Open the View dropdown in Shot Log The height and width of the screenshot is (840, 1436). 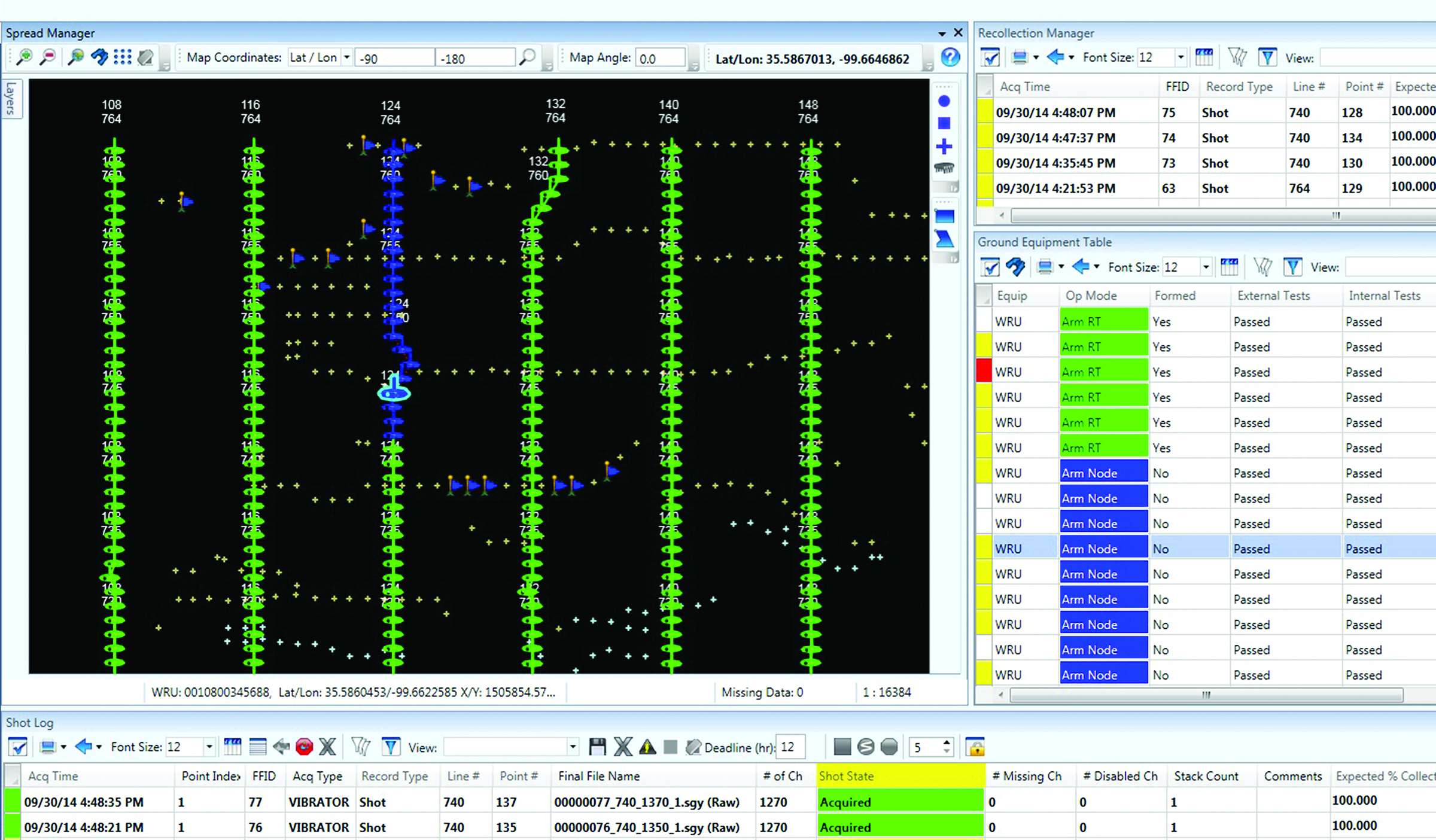573,747
